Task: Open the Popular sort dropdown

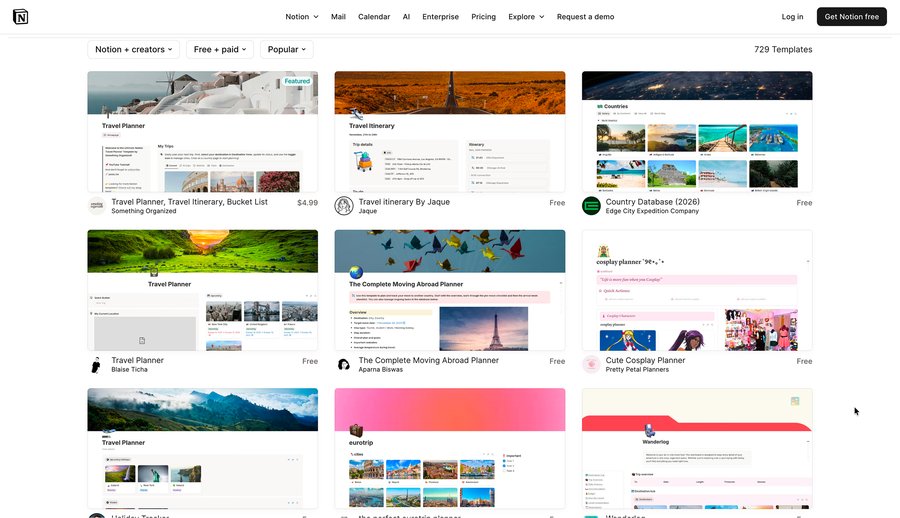Action: (287, 49)
